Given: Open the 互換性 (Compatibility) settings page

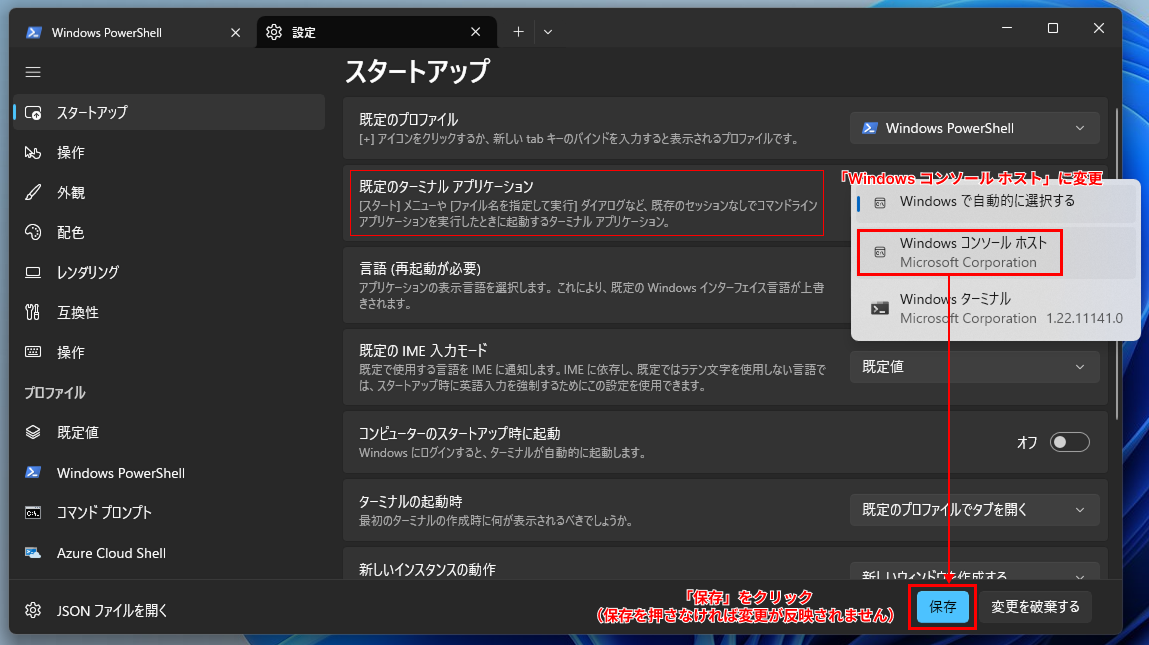Looking at the screenshot, I should [x=77, y=312].
